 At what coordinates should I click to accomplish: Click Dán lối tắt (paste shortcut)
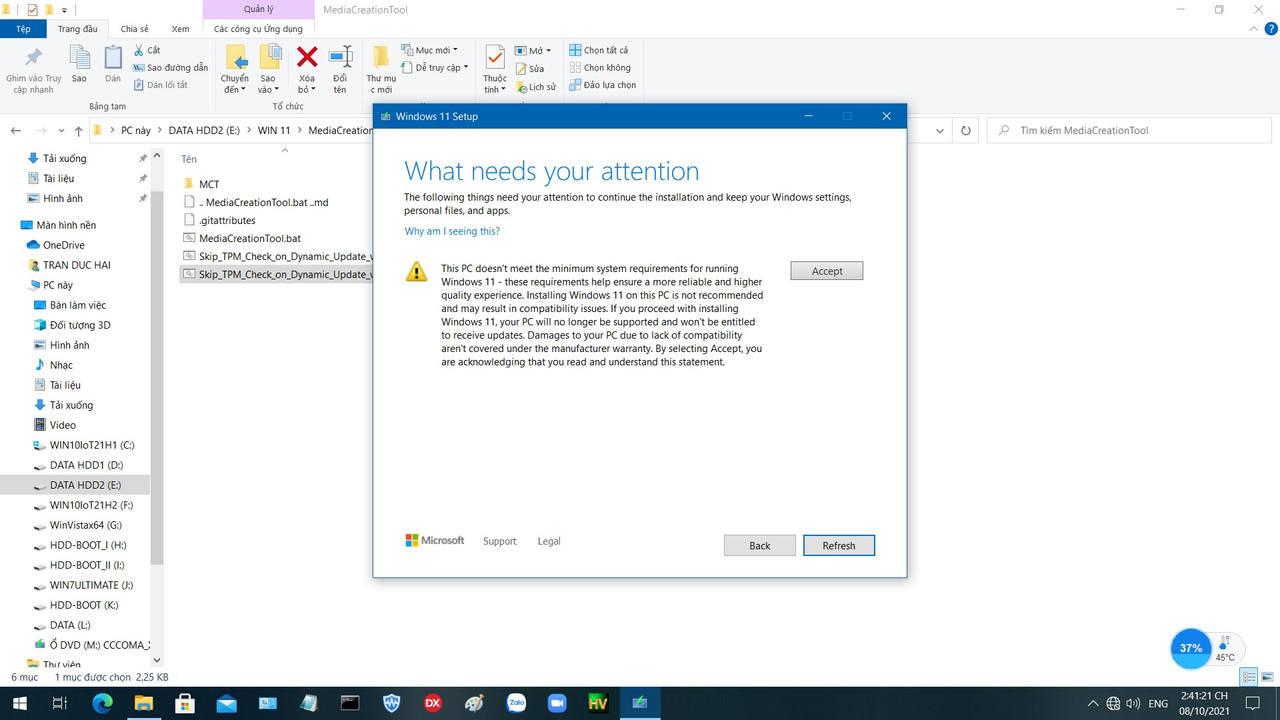coord(160,85)
